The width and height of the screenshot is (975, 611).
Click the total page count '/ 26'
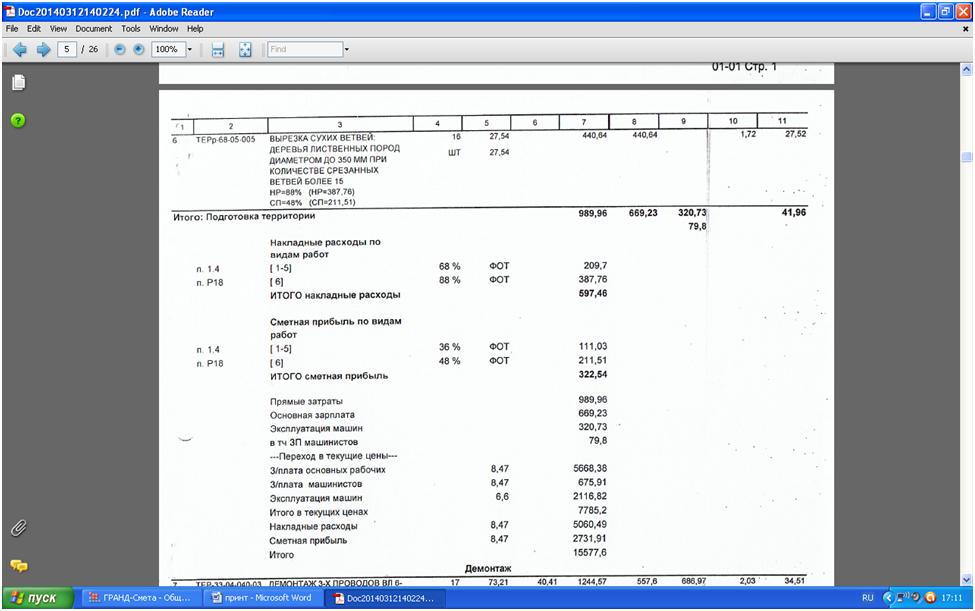click(x=90, y=49)
